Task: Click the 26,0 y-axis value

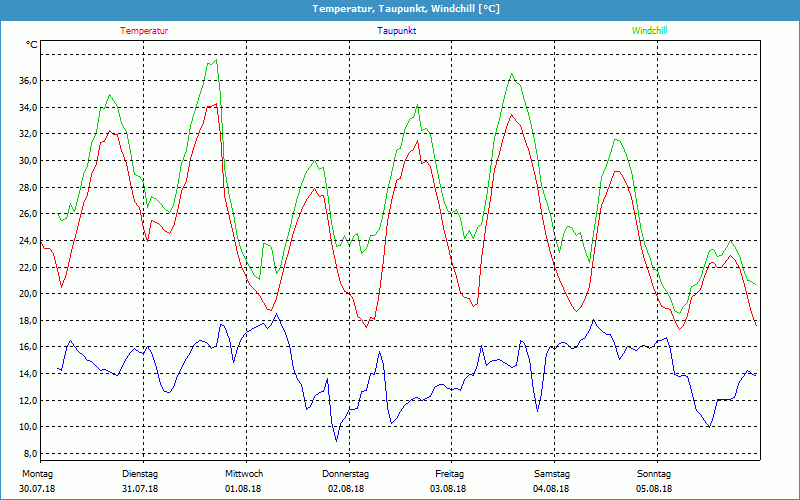Action: (x=28, y=214)
